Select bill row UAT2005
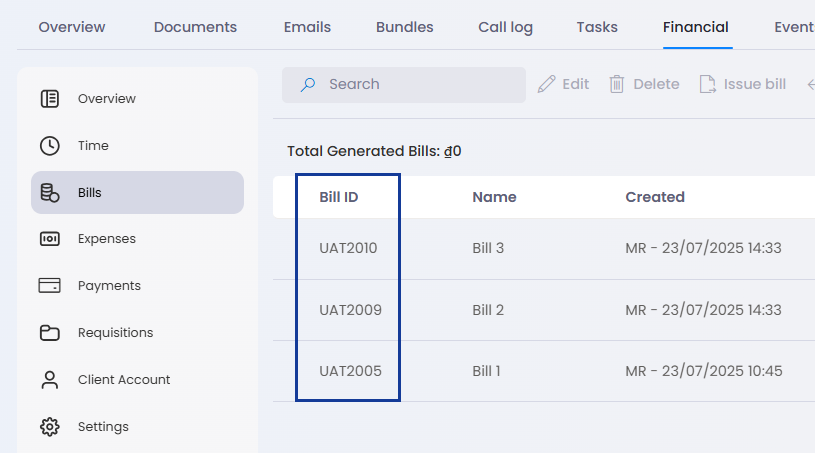 click(x=544, y=371)
